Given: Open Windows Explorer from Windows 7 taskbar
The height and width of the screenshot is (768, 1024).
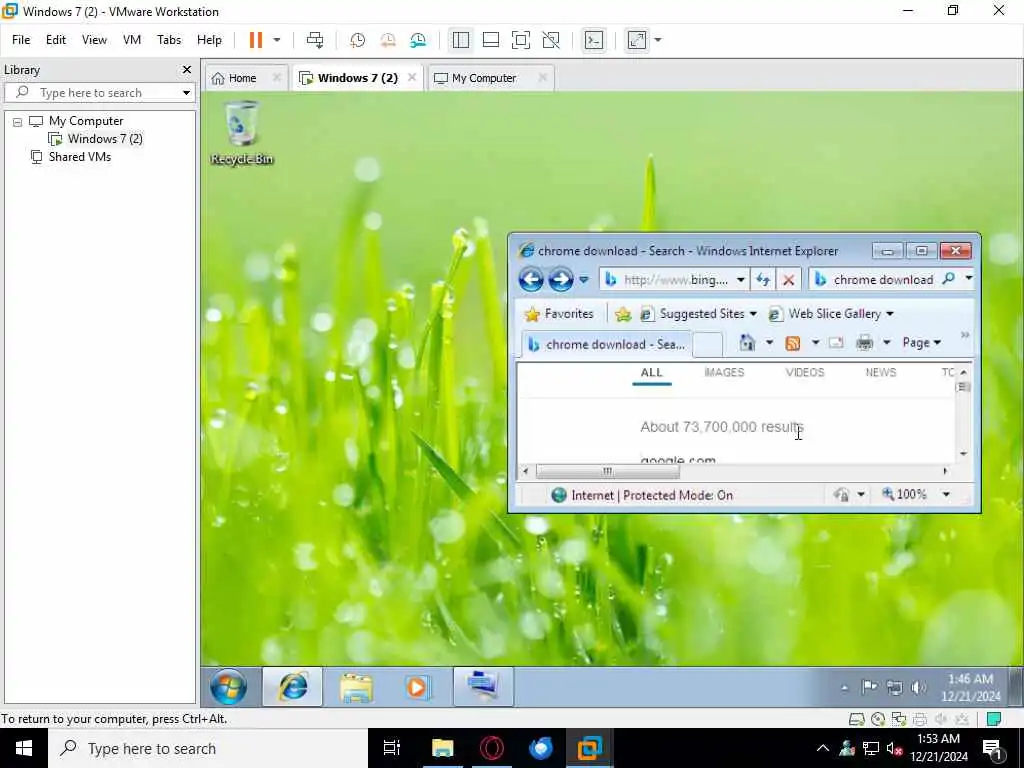Looking at the screenshot, I should [x=356, y=687].
